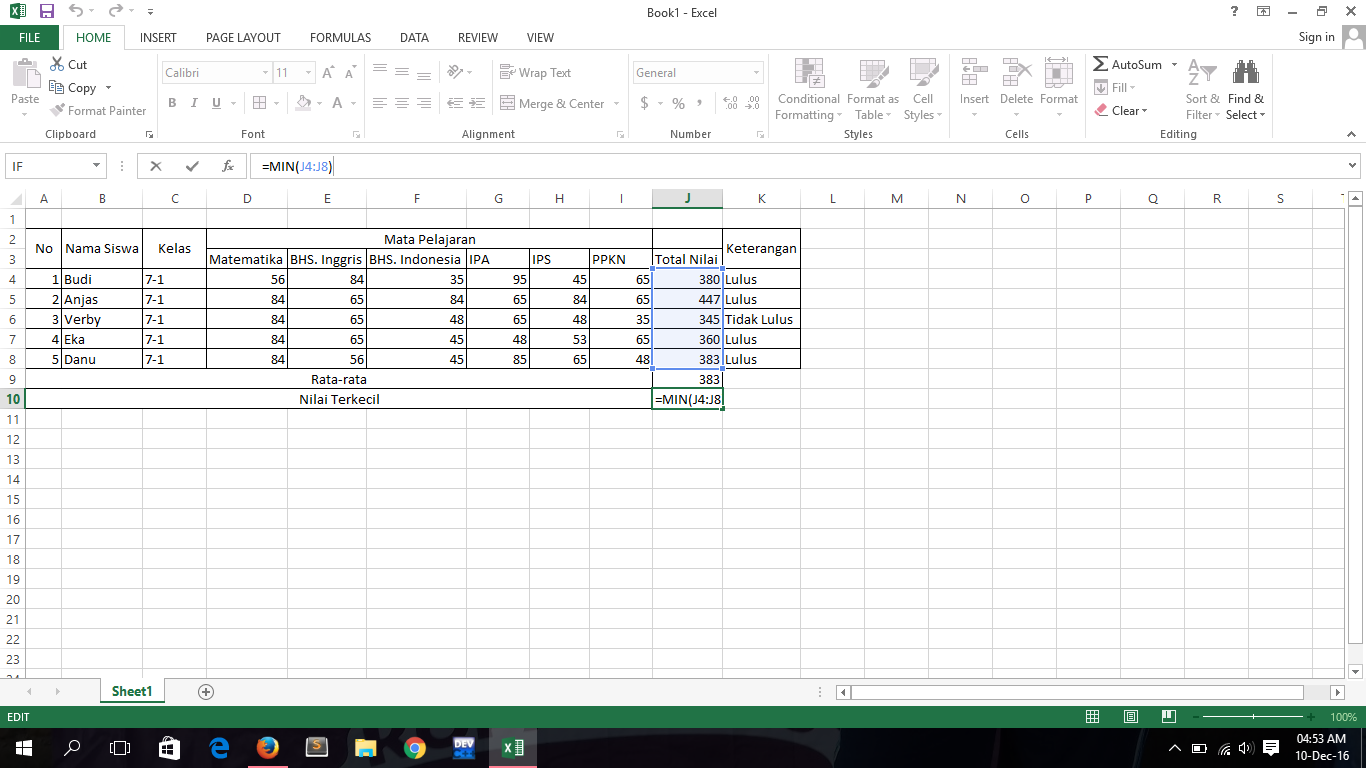Apply the Percent Style number format
The height and width of the screenshot is (768, 1366).
[676, 103]
